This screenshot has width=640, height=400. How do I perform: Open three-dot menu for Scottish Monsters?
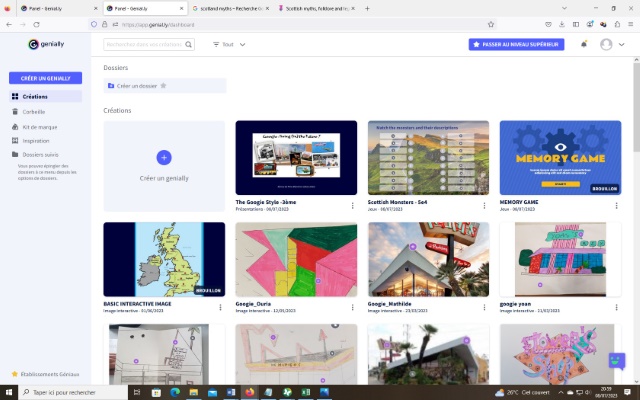[x=486, y=206]
